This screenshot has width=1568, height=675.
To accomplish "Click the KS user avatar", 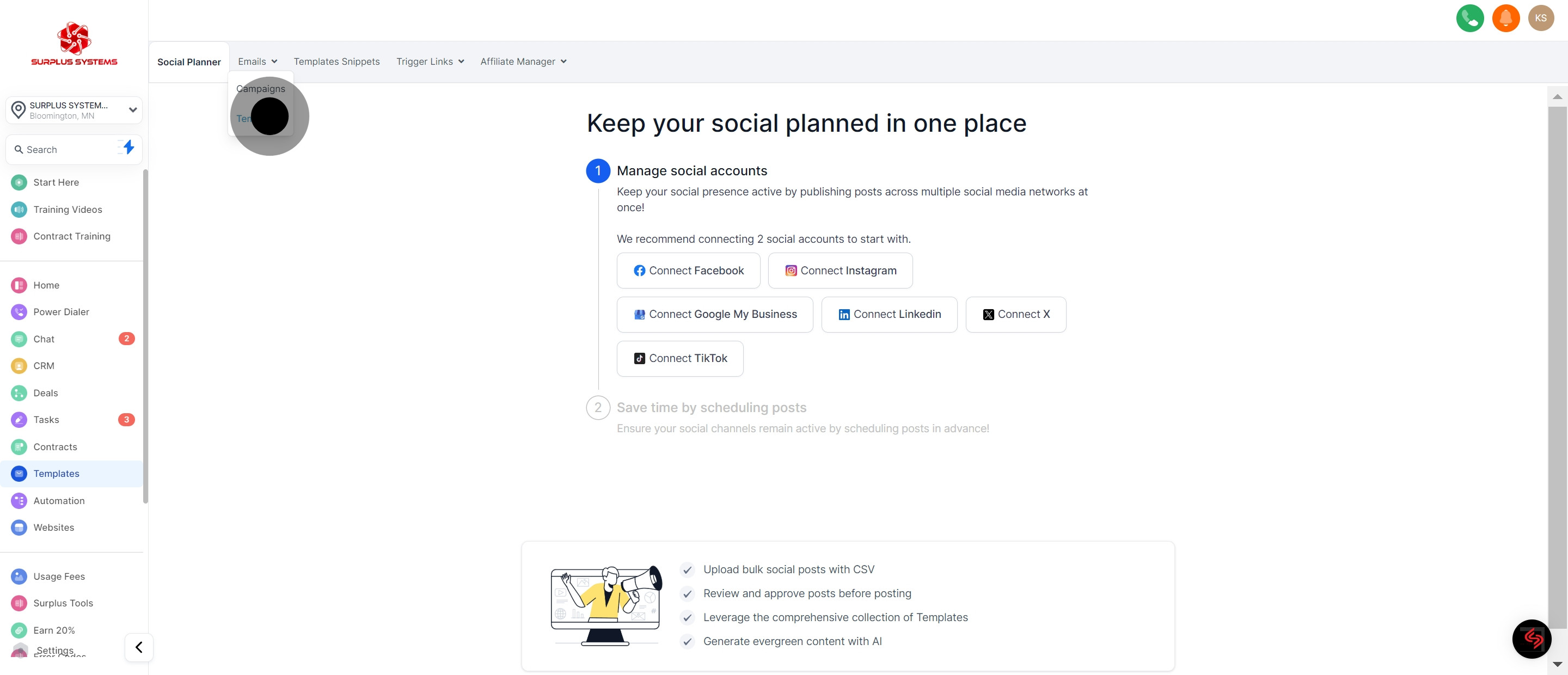I will tap(1541, 19).
